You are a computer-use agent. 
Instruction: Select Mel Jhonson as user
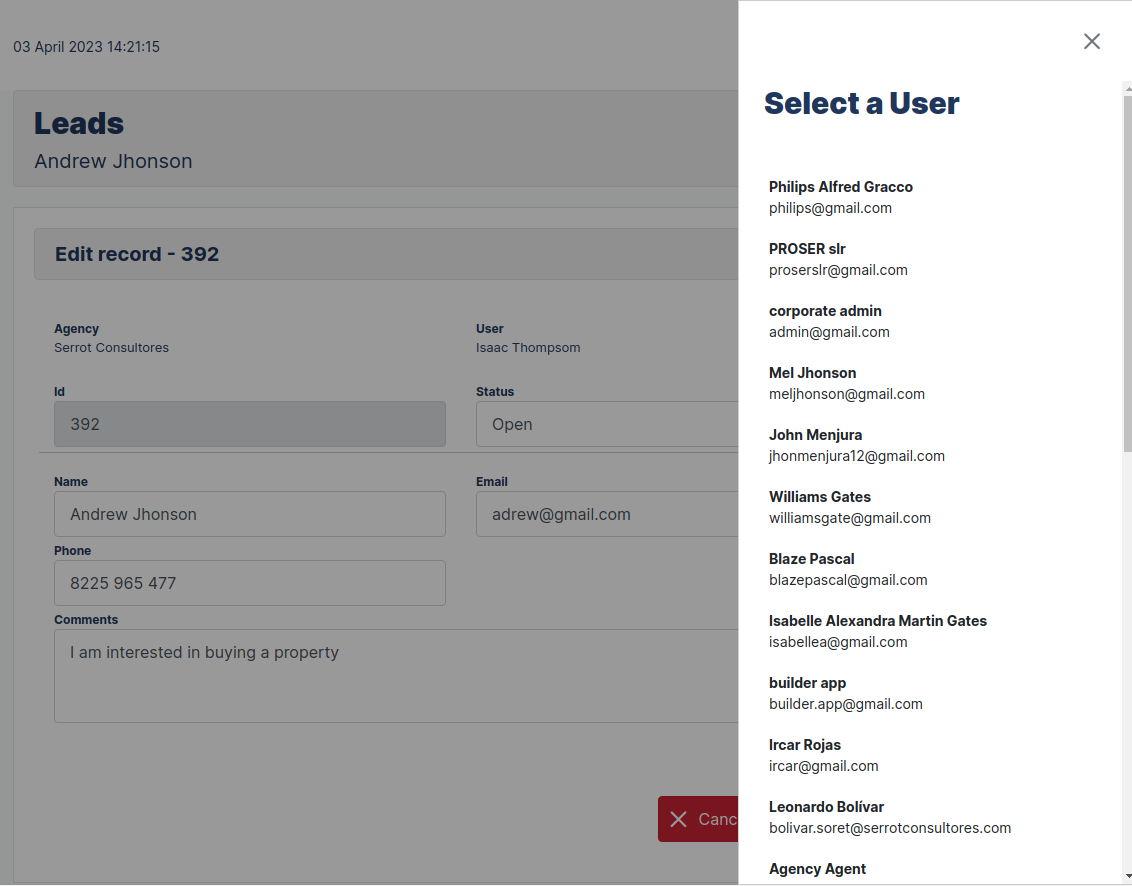[x=846, y=383]
